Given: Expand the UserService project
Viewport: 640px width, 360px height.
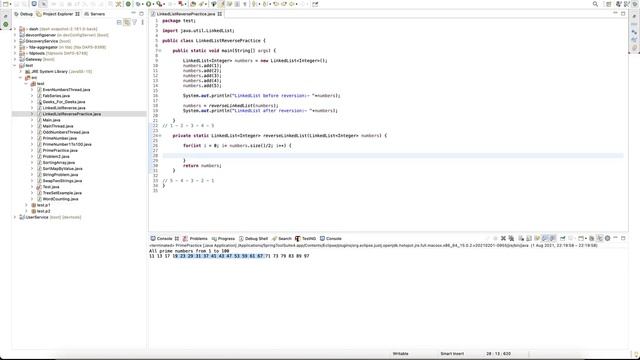Looking at the screenshot, I should 15,217.
